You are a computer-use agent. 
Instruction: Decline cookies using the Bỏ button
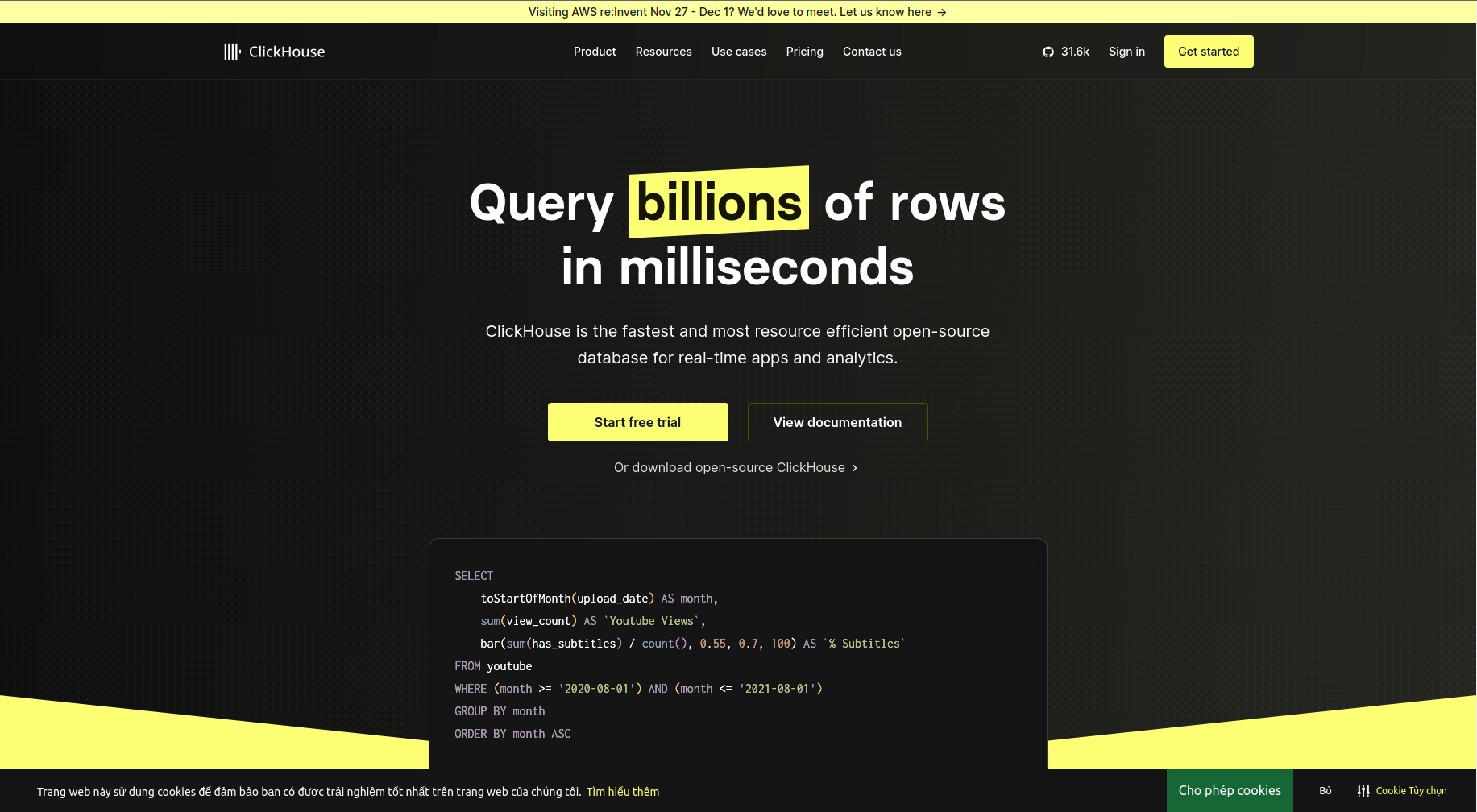[1326, 791]
